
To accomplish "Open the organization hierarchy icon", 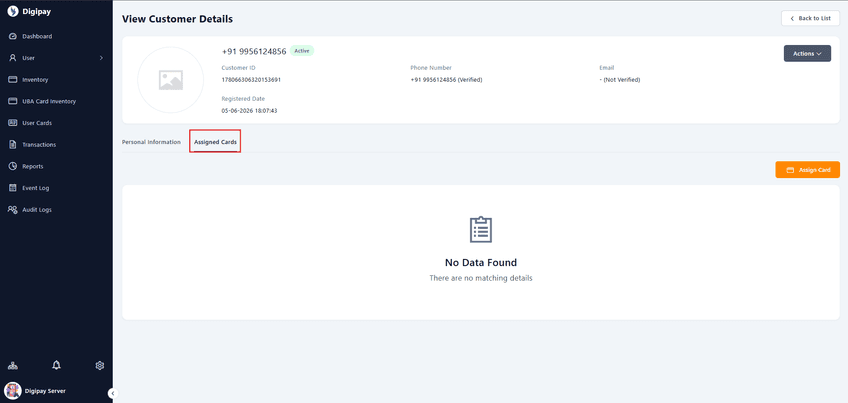I will [12, 366].
